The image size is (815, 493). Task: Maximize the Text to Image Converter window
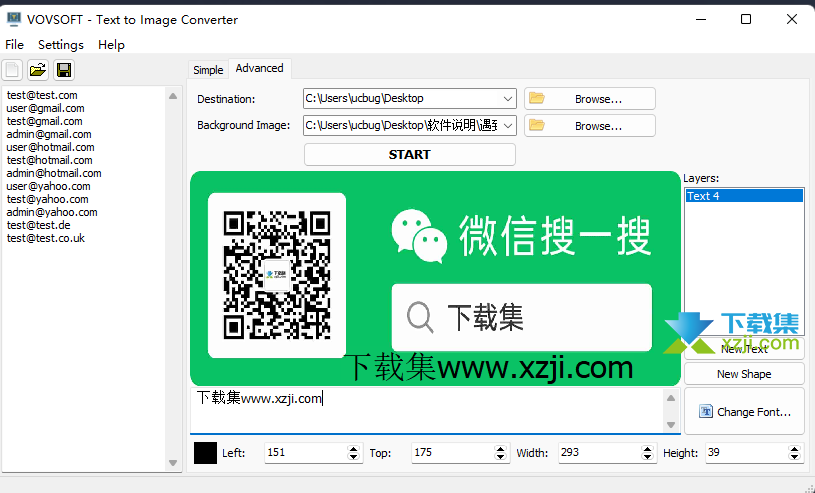tap(746, 19)
